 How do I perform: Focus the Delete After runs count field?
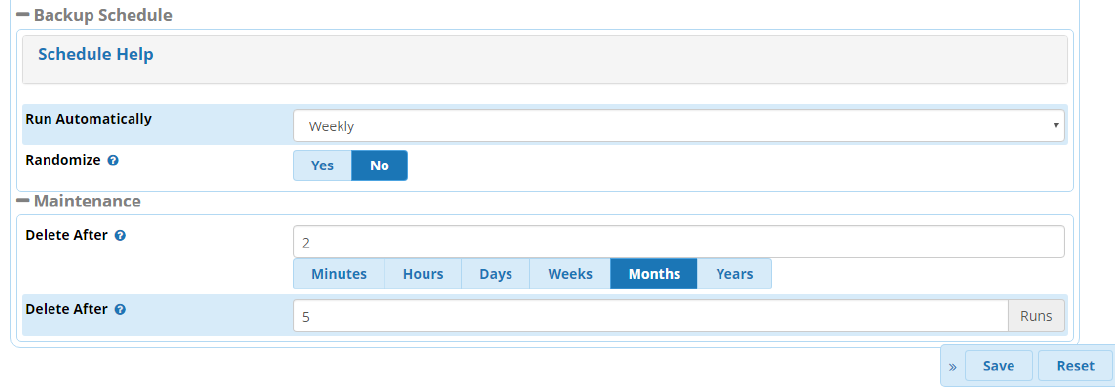(651, 316)
